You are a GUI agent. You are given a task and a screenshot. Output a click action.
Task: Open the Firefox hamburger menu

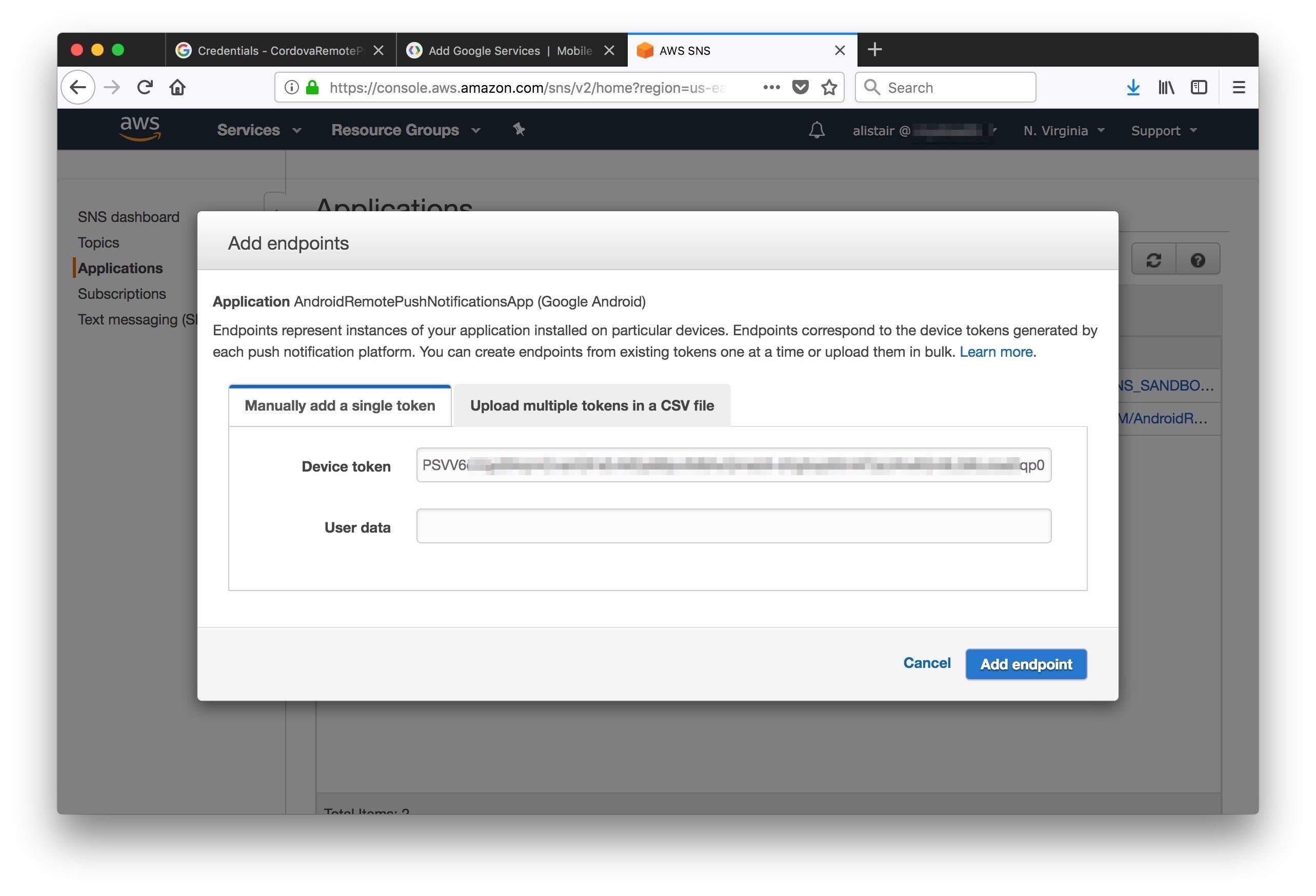1239,87
